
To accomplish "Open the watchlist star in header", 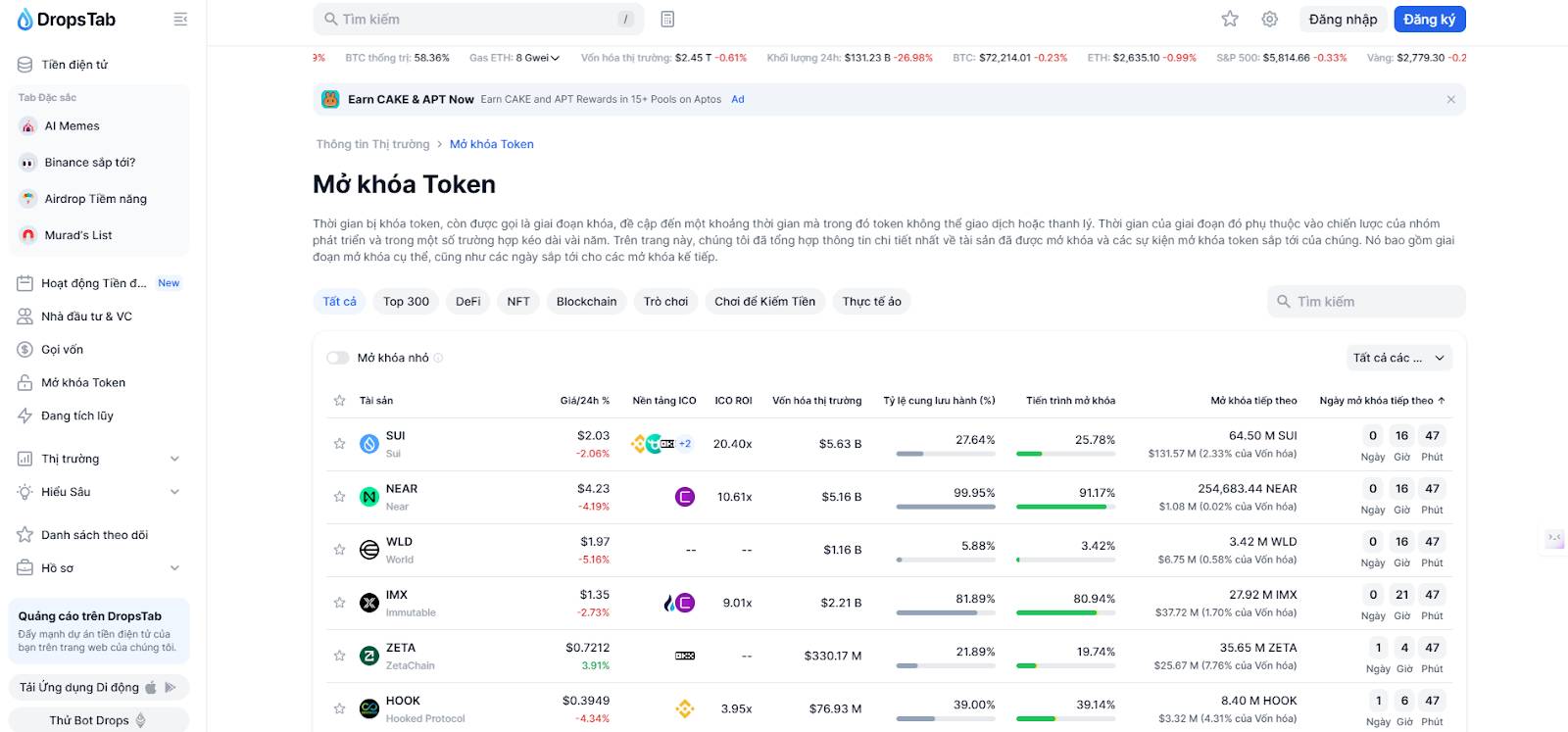I will point(1230,19).
